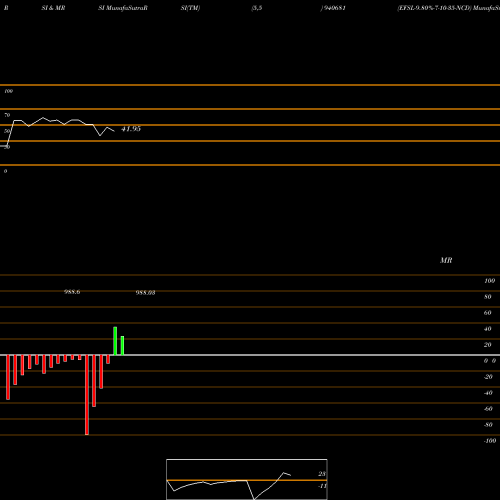Screen dimensions: 500x500
Task: Click the -11 label beside the mini chart
Action: (322, 486)
